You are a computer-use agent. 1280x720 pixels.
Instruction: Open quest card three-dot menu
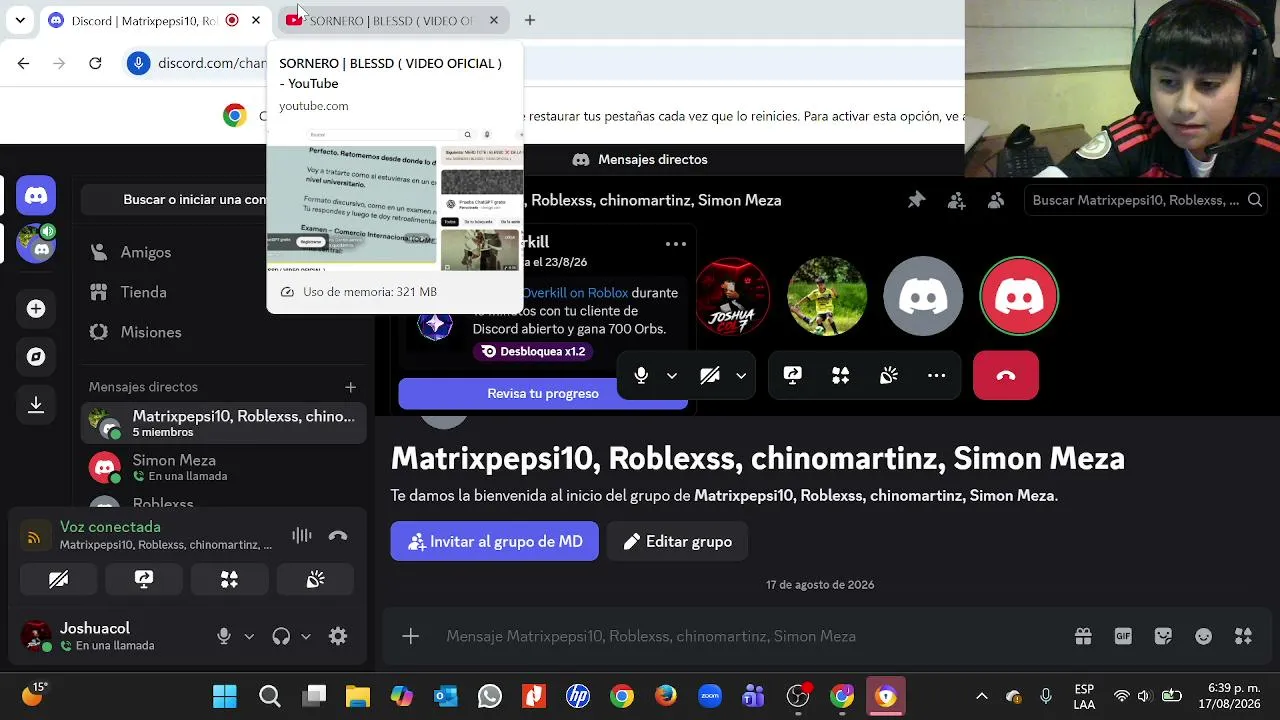676,243
